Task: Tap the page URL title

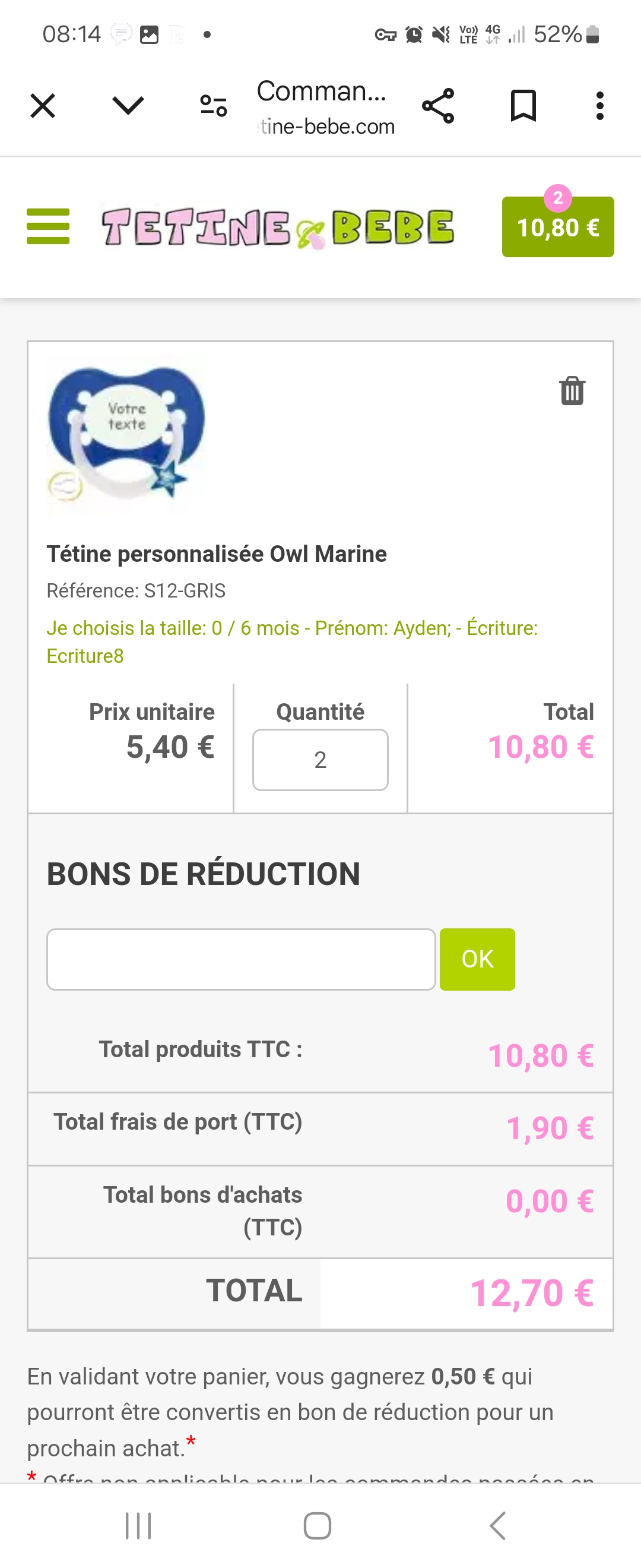Action: click(x=325, y=107)
